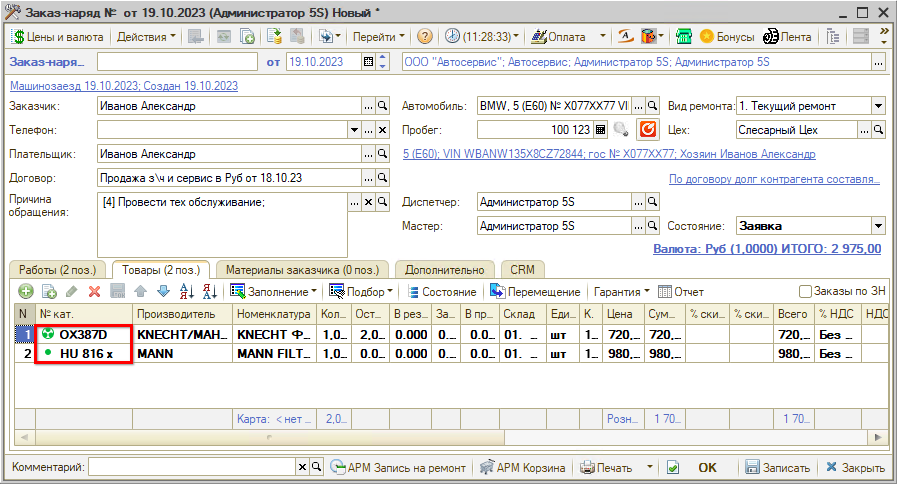The width and height of the screenshot is (897, 484).
Task: Select Товары (2 поз.) tab
Action: click(x=161, y=270)
